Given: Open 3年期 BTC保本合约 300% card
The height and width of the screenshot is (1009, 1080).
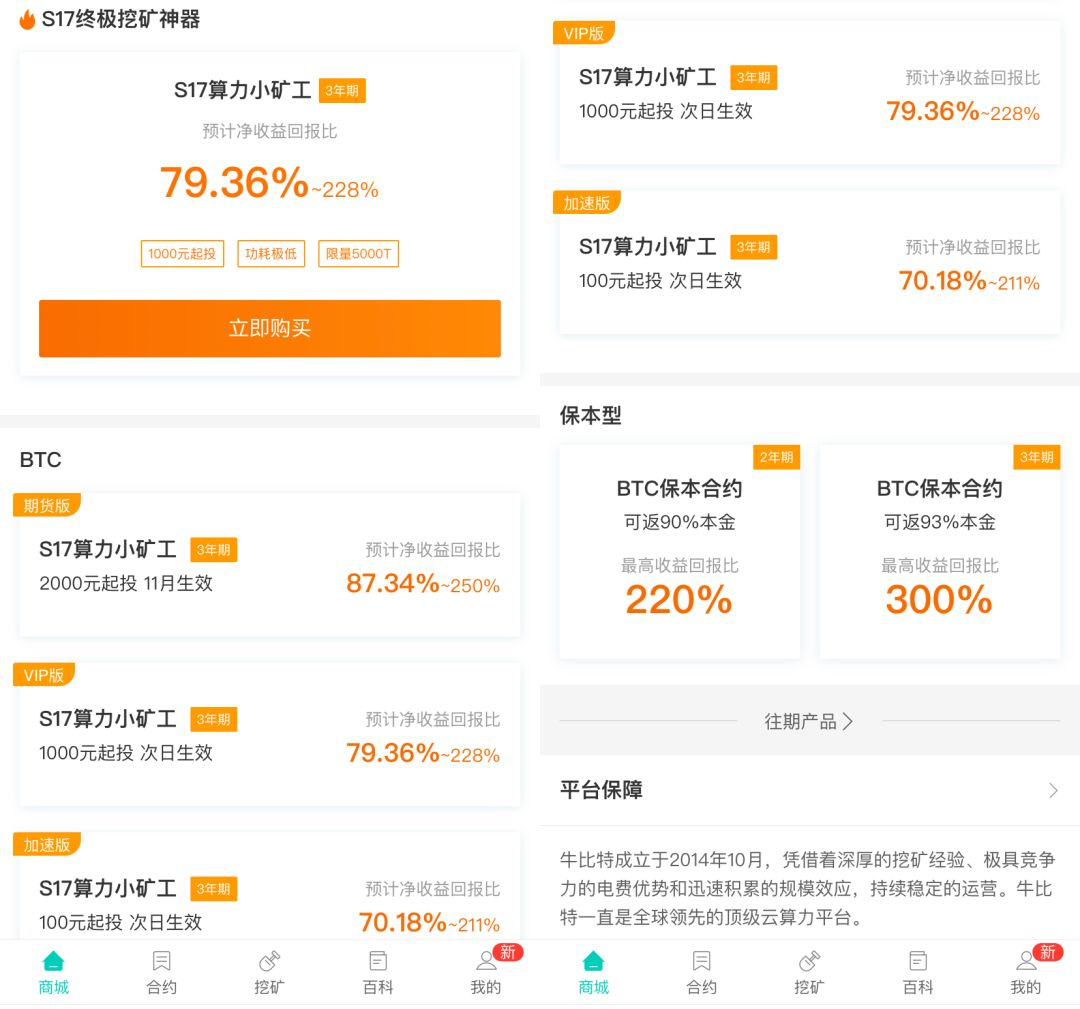Looking at the screenshot, I should pyautogui.click(x=939, y=552).
